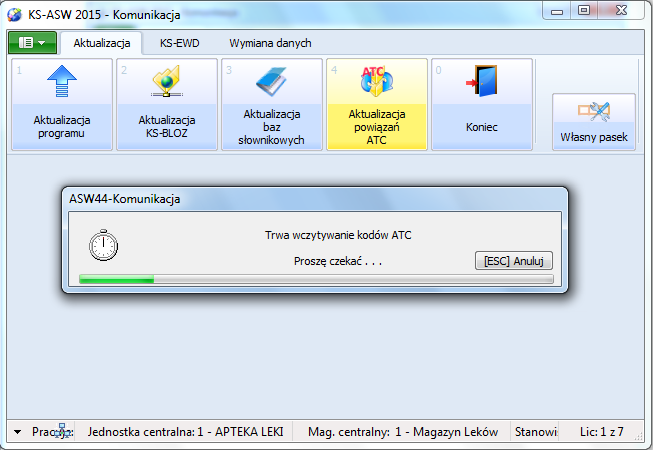Click the 'Stanowi' status bar entry
The width and height of the screenshot is (653, 450).
click(536, 432)
